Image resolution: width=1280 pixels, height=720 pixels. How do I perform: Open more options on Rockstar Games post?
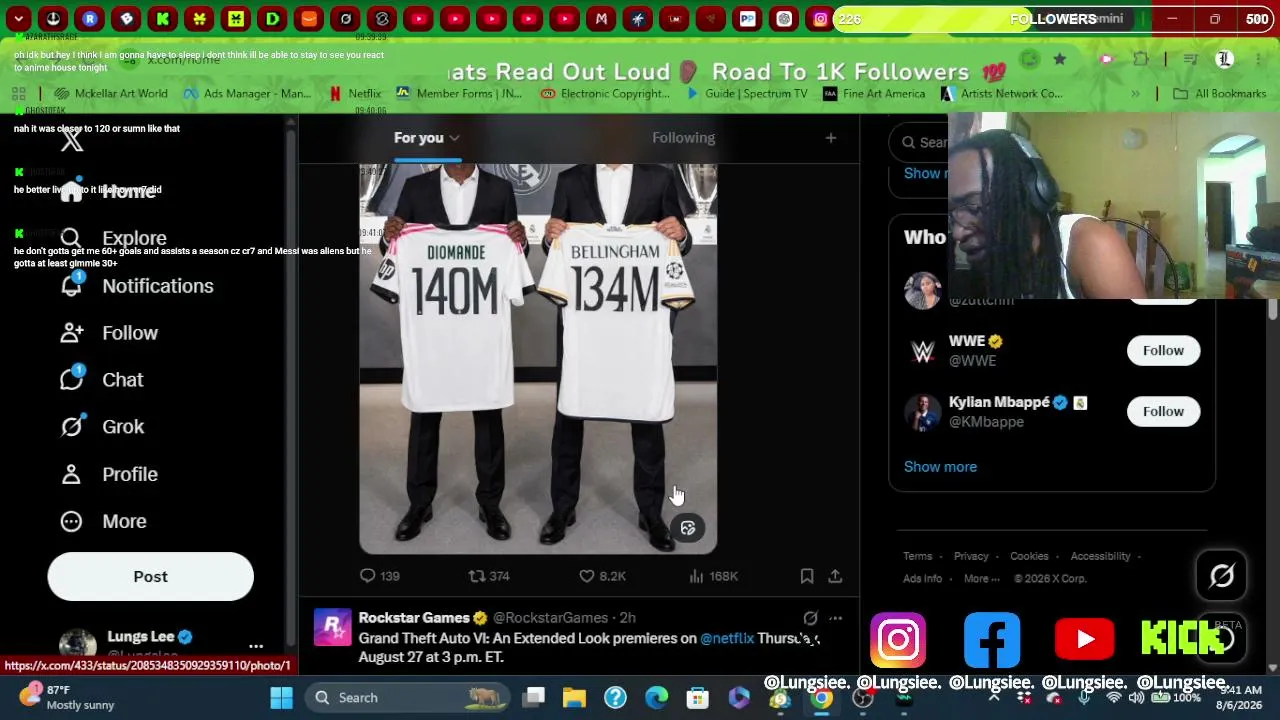836,618
